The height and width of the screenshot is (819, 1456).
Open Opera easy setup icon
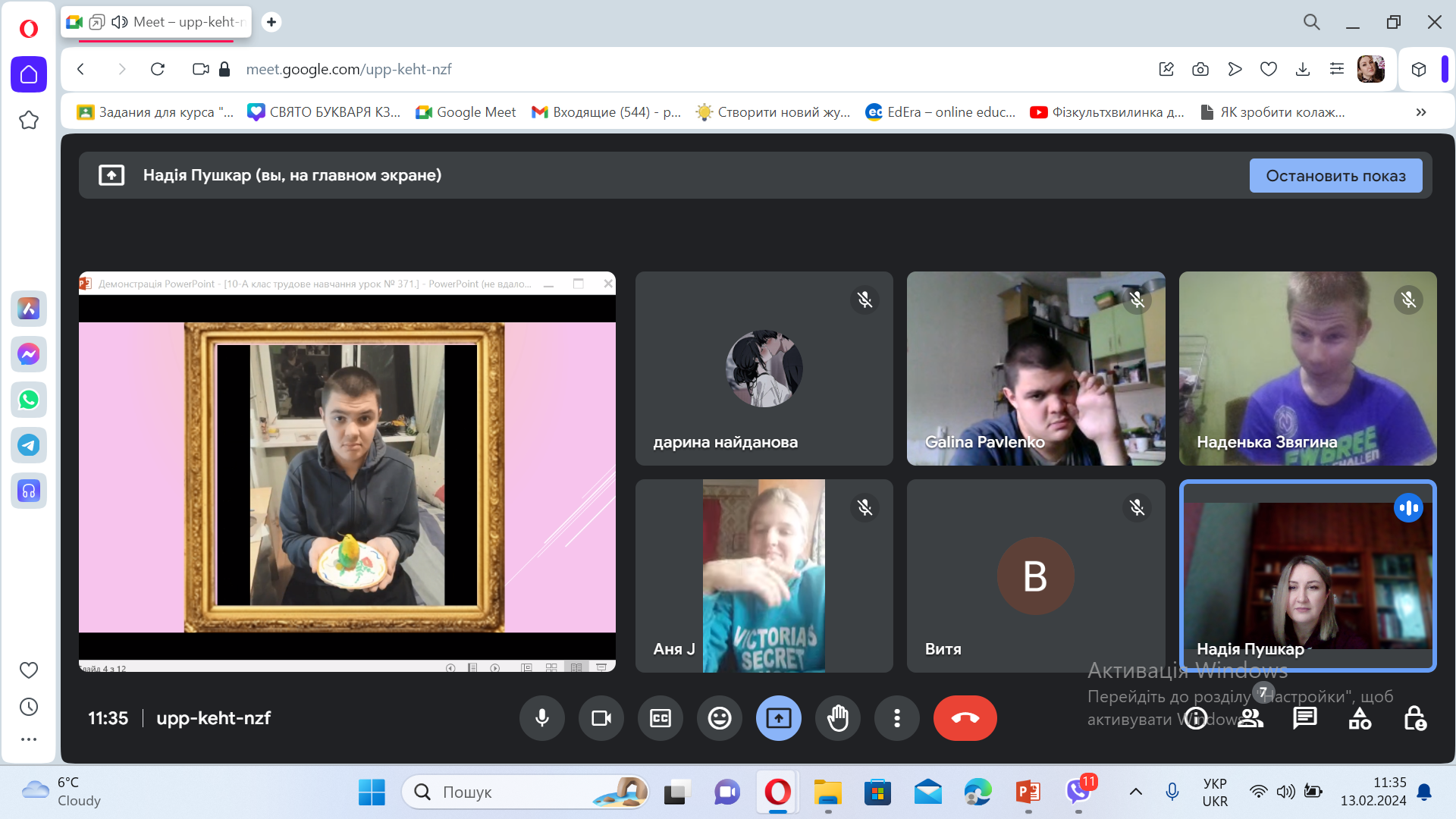click(1337, 69)
